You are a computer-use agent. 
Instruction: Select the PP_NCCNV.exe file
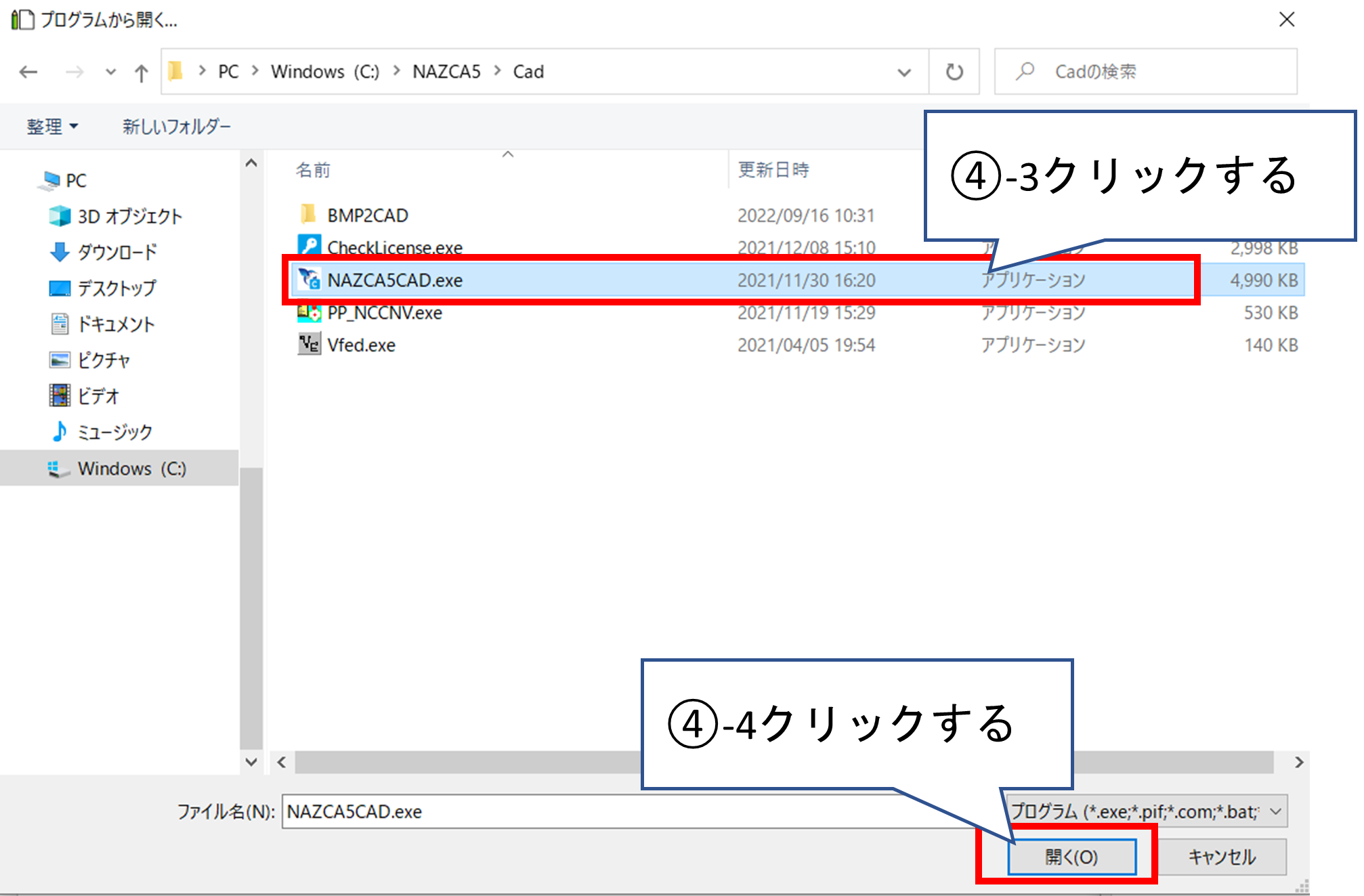tap(385, 313)
